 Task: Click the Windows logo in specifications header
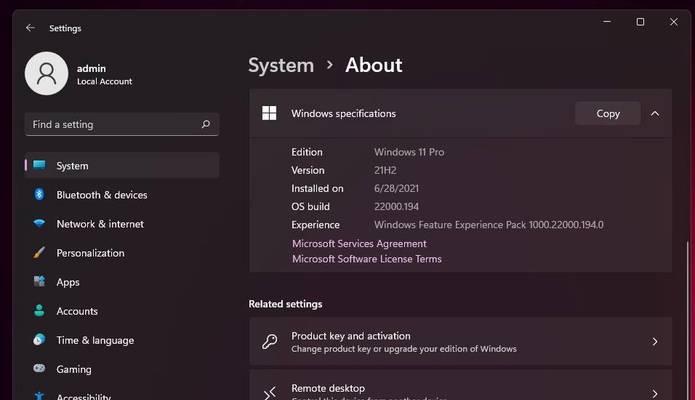pos(269,113)
